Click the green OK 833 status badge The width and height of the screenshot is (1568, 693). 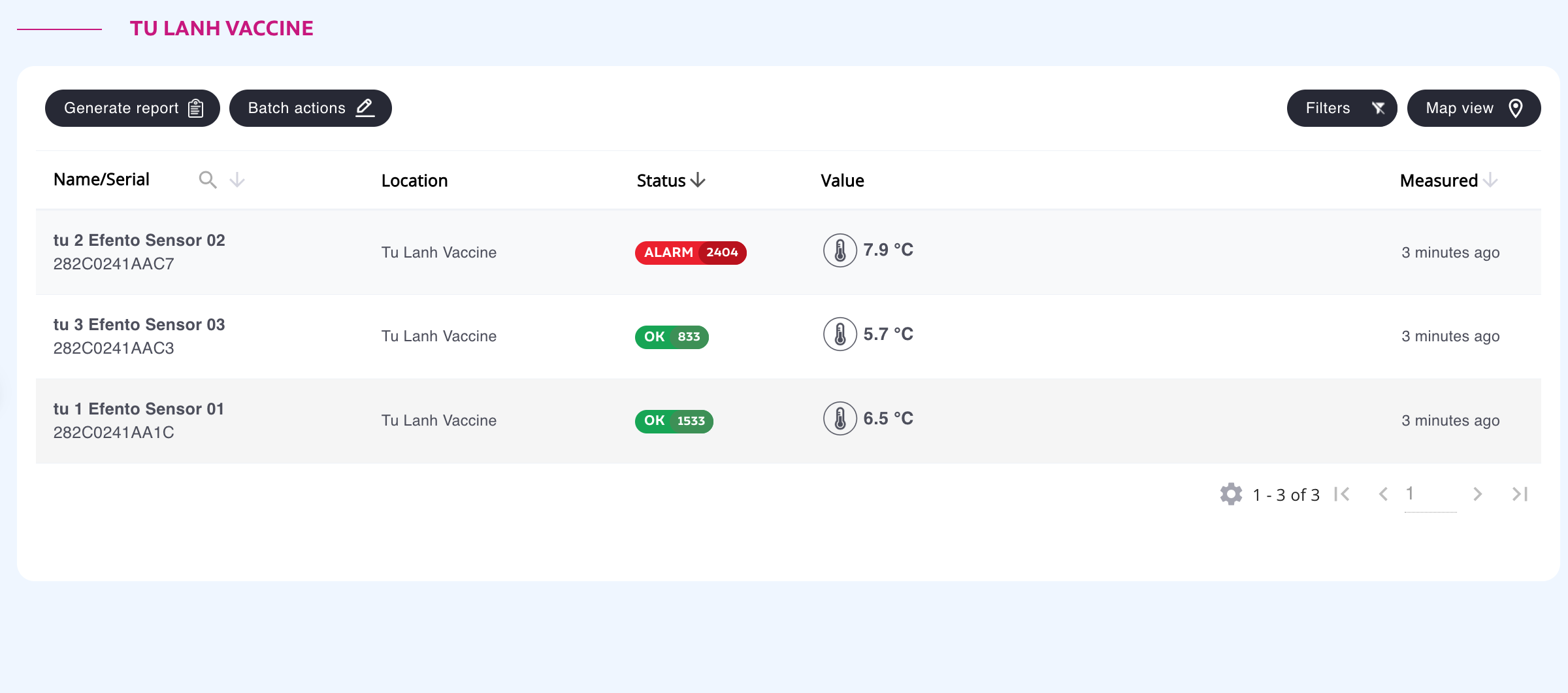point(672,337)
